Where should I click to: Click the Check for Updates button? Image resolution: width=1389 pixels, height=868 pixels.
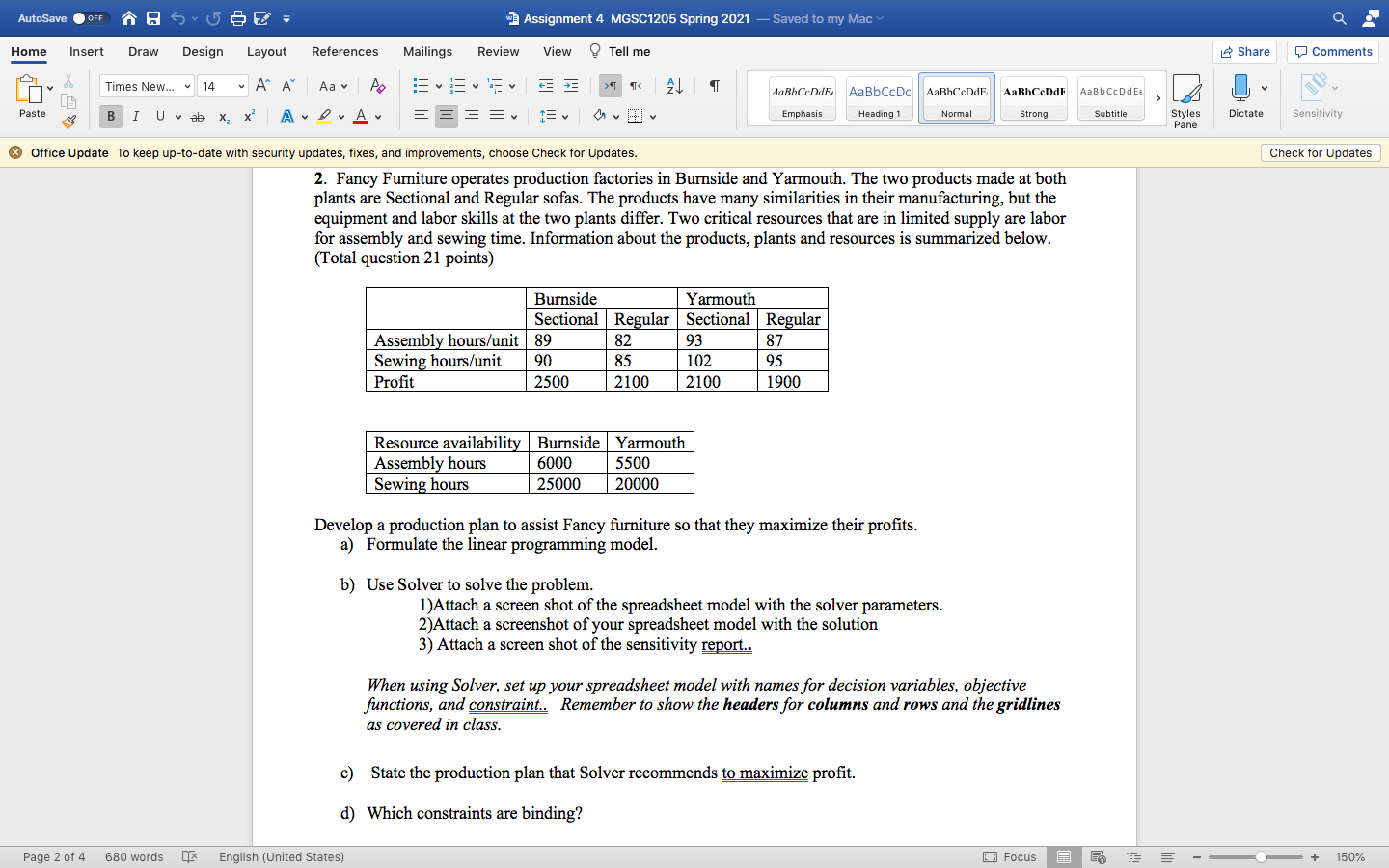(x=1321, y=152)
